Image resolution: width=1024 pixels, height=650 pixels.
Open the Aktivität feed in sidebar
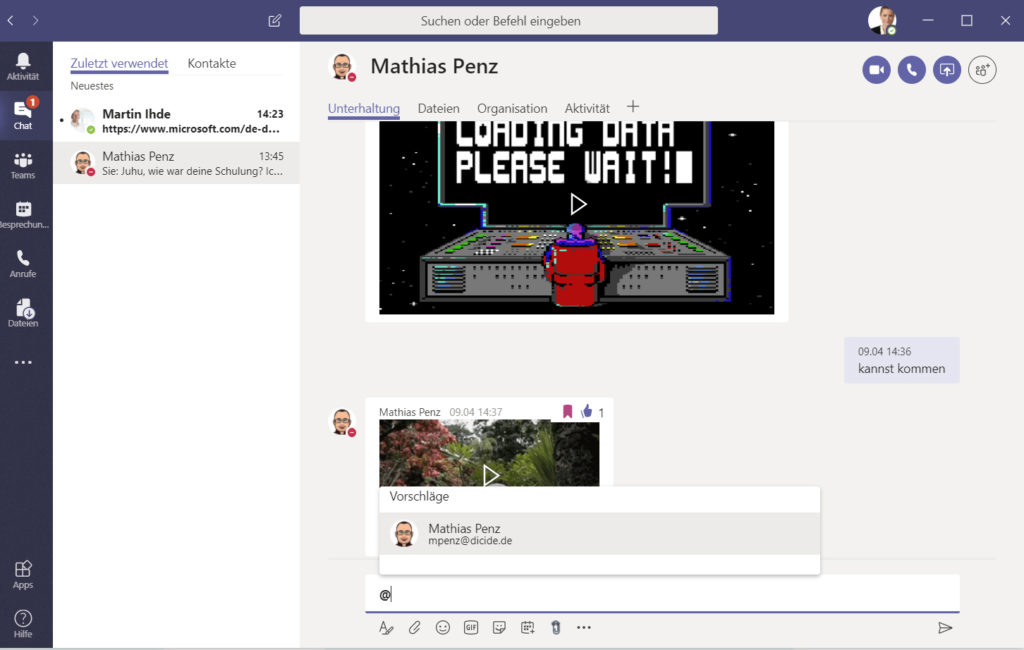[x=23, y=67]
